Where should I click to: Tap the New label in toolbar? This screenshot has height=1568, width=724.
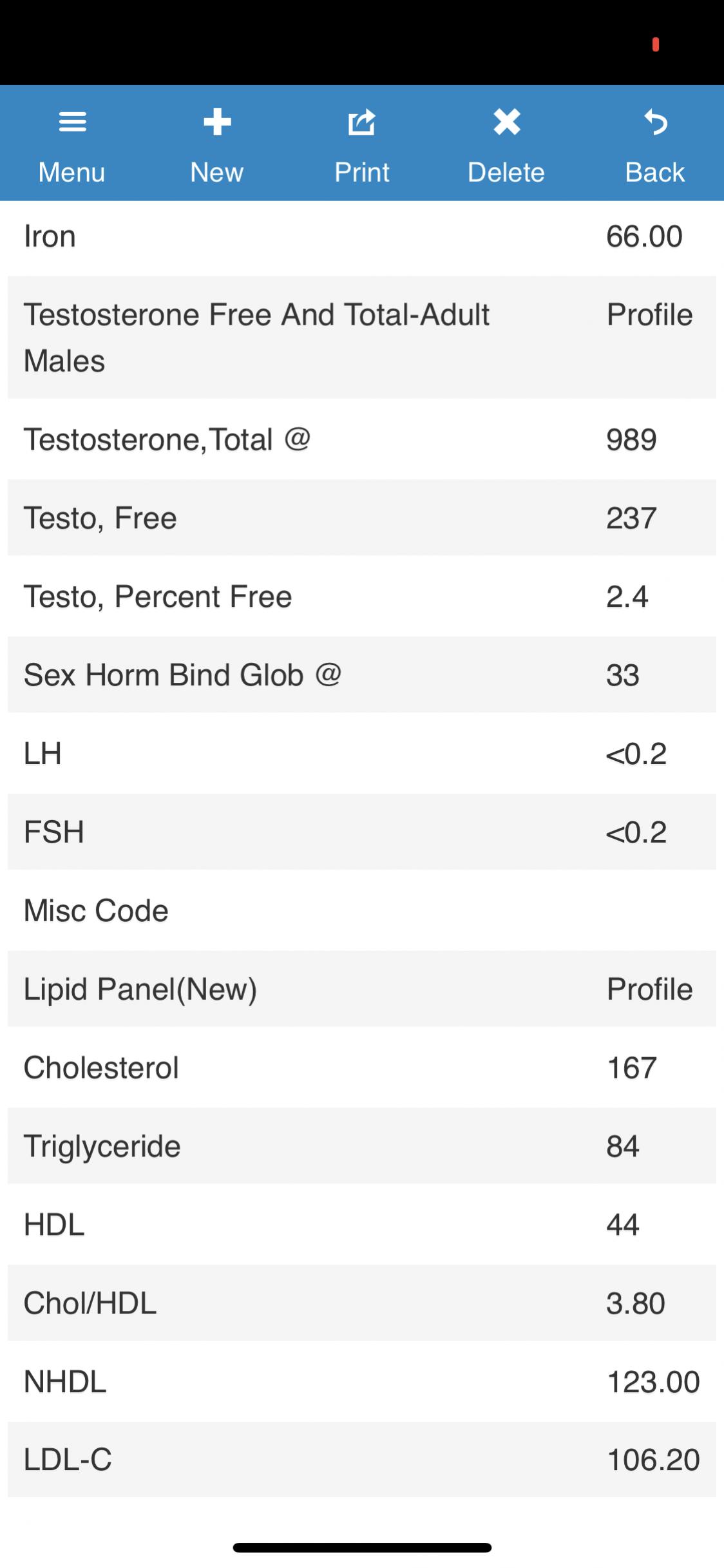tap(217, 172)
